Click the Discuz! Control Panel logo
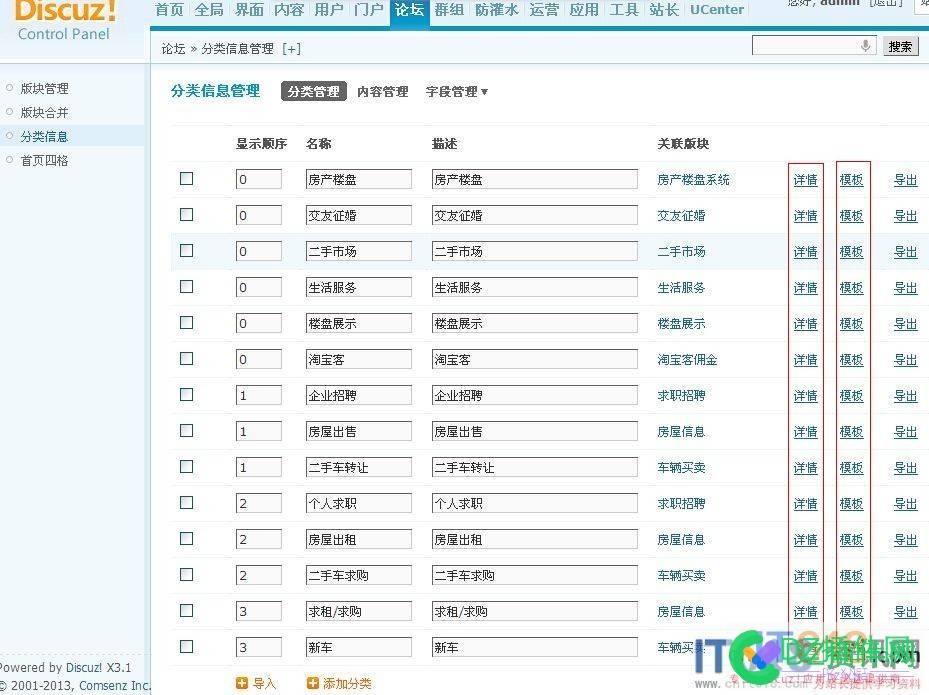929x695 pixels. [x=64, y=20]
